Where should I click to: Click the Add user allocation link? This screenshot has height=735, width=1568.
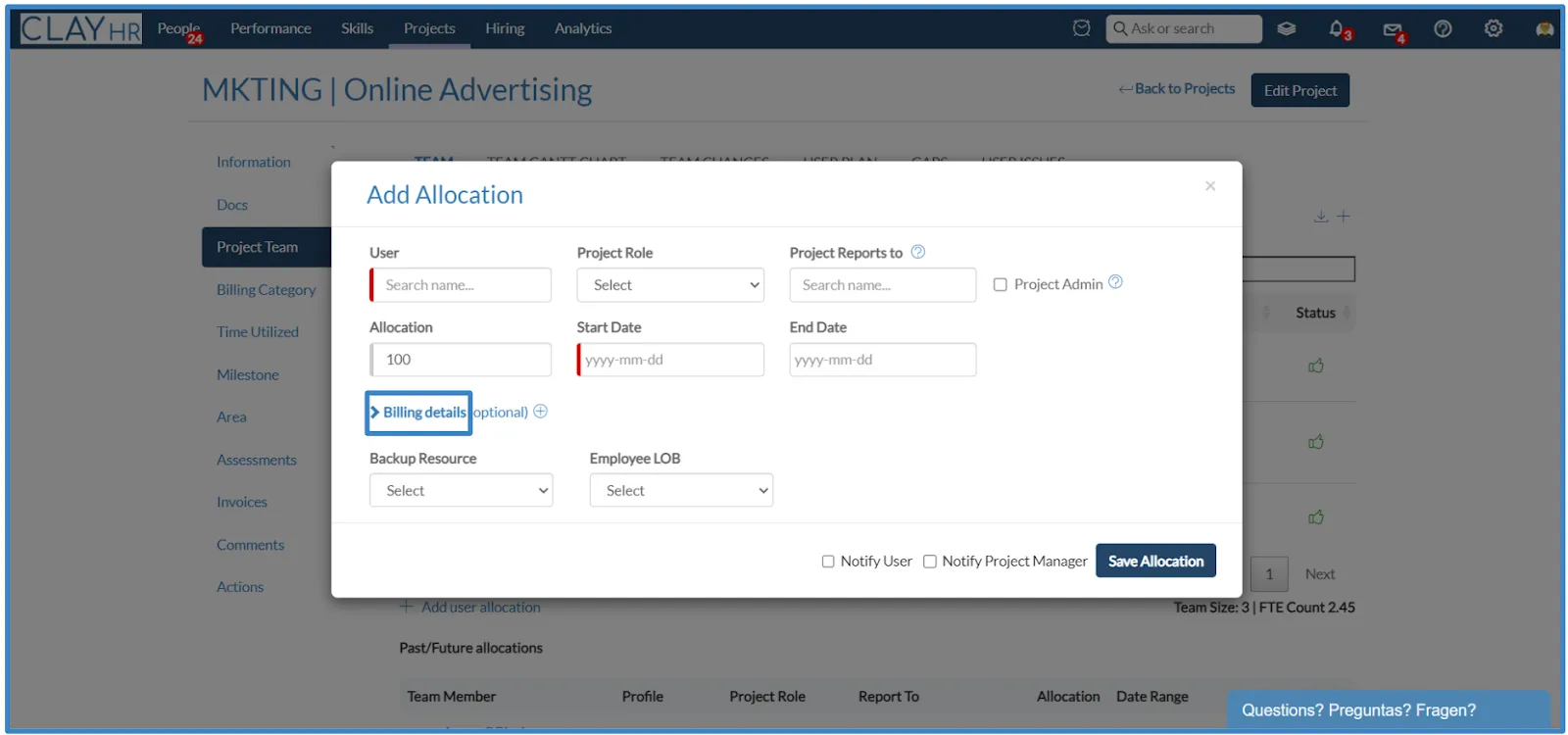470,608
